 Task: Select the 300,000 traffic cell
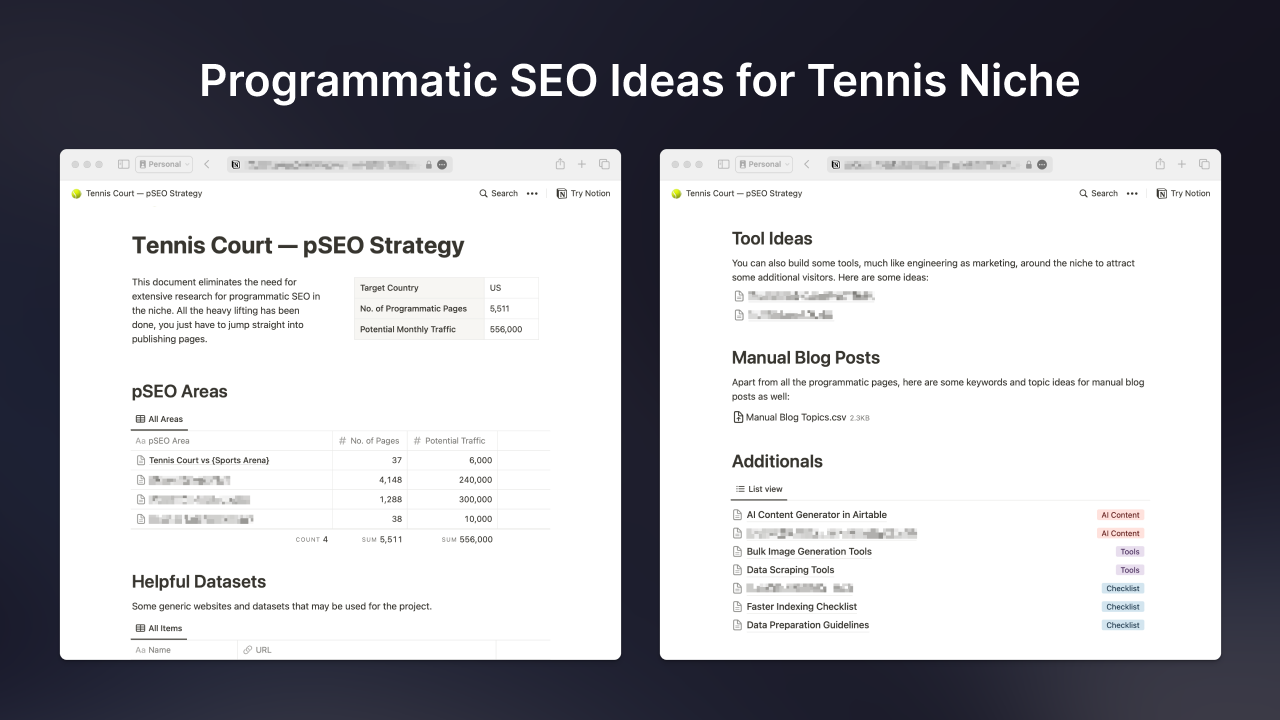[x=452, y=499]
